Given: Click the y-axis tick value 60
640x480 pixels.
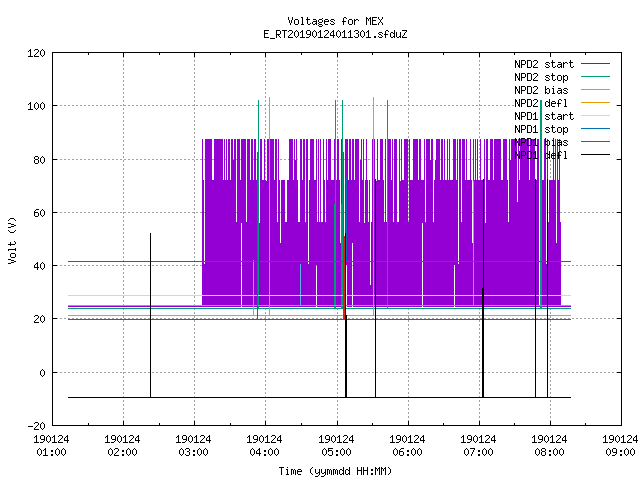Looking at the screenshot, I should pyautogui.click(x=39, y=213).
